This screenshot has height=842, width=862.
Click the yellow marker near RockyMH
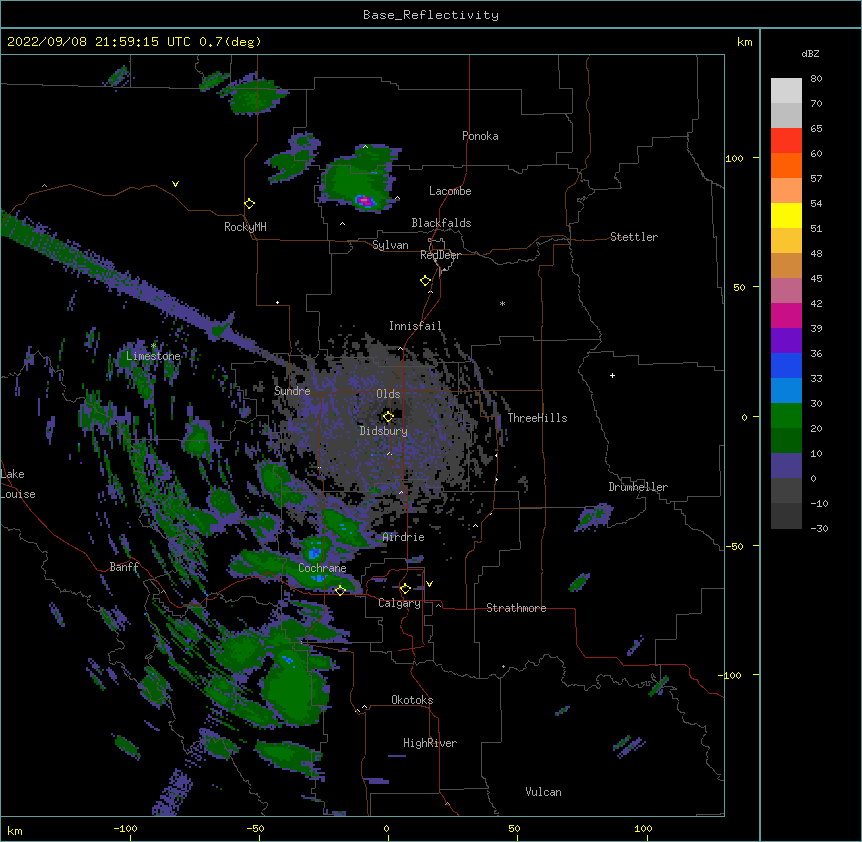(x=250, y=204)
